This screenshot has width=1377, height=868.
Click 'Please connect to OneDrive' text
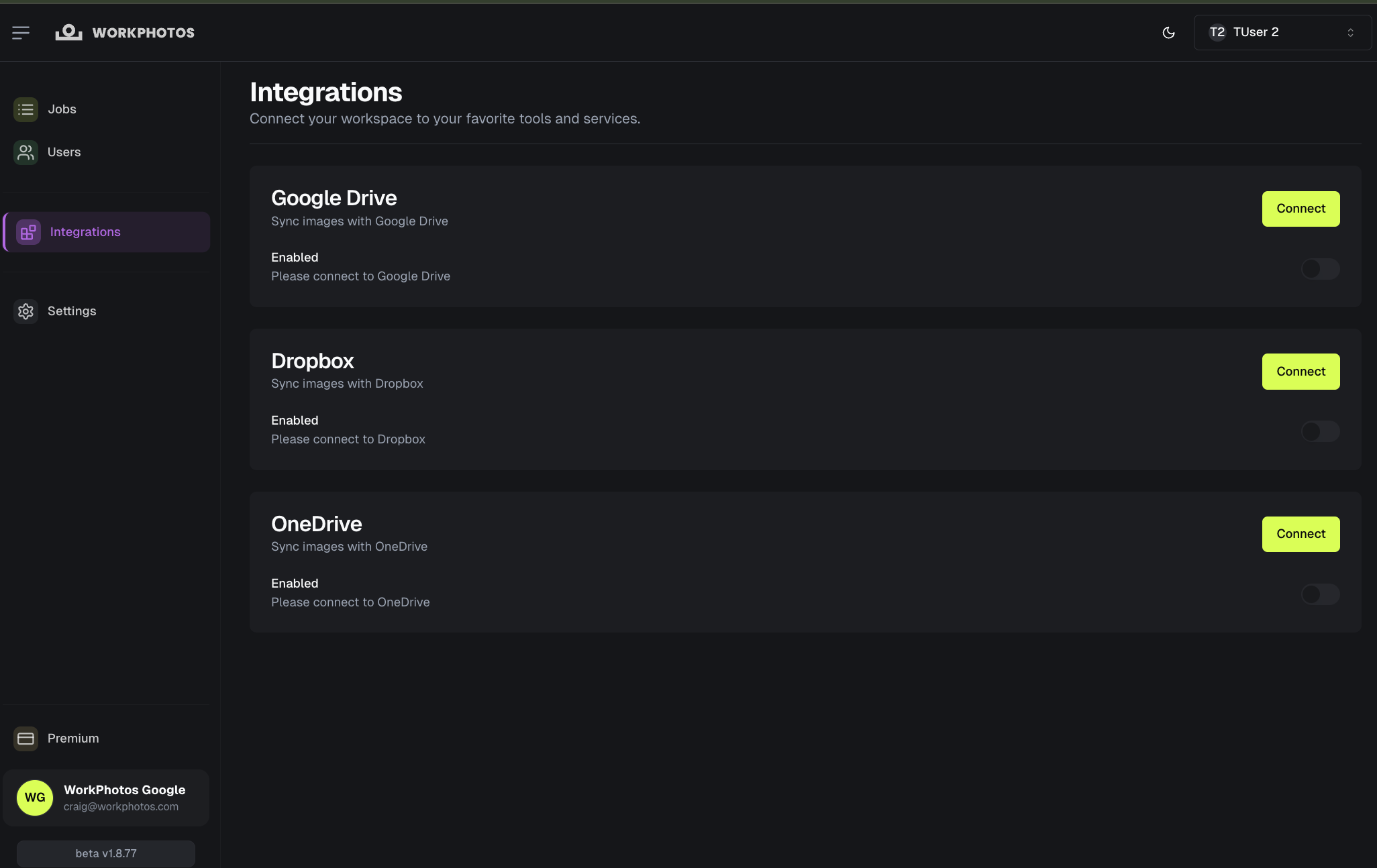pos(350,602)
